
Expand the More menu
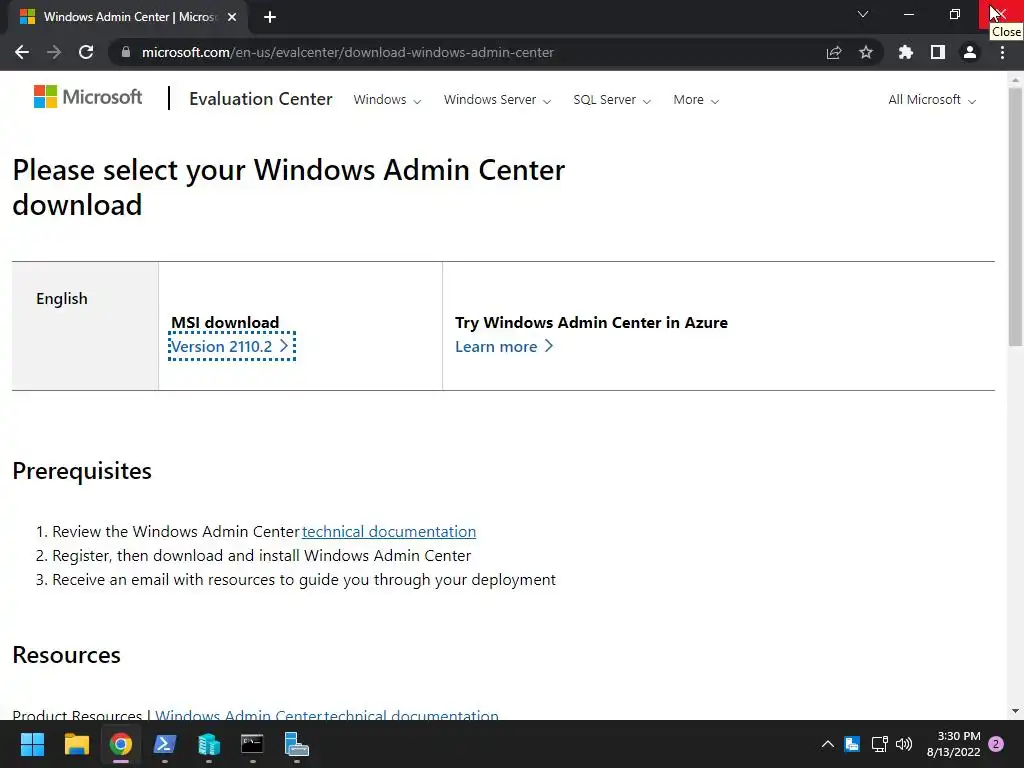coord(696,100)
